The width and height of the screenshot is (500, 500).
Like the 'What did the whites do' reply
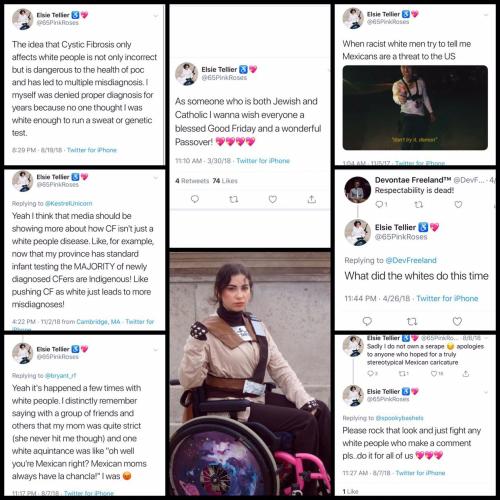(457, 321)
